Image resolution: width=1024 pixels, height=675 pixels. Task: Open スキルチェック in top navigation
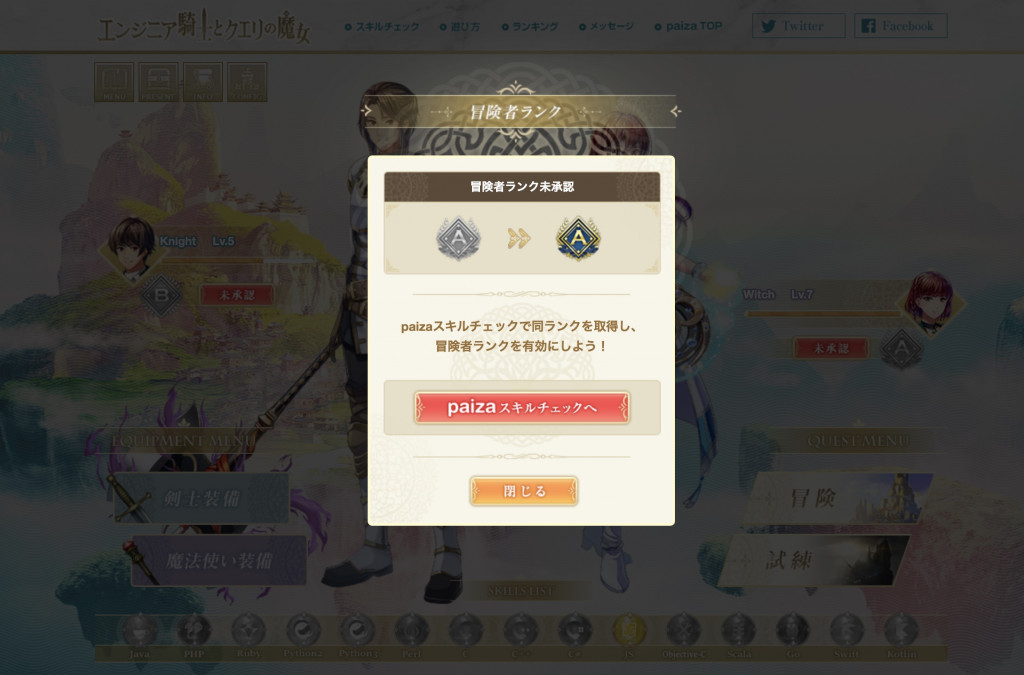pos(382,27)
